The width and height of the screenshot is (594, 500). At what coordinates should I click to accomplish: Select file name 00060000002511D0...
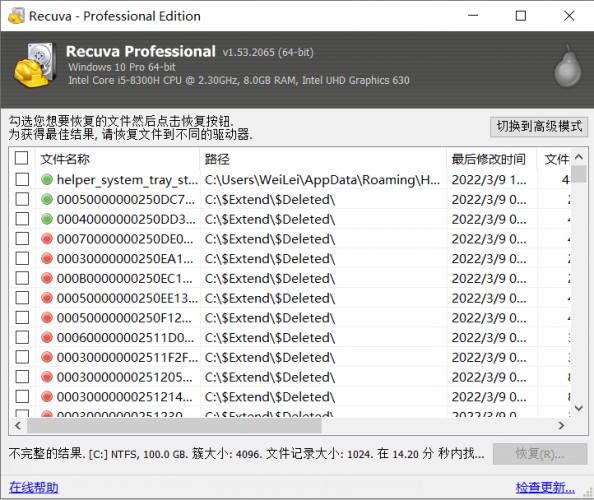tap(125, 337)
